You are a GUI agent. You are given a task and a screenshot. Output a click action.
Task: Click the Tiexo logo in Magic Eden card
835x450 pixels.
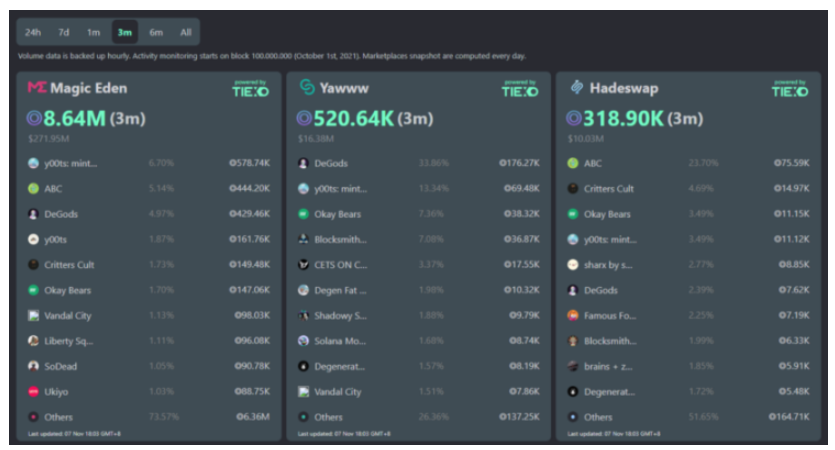250,89
